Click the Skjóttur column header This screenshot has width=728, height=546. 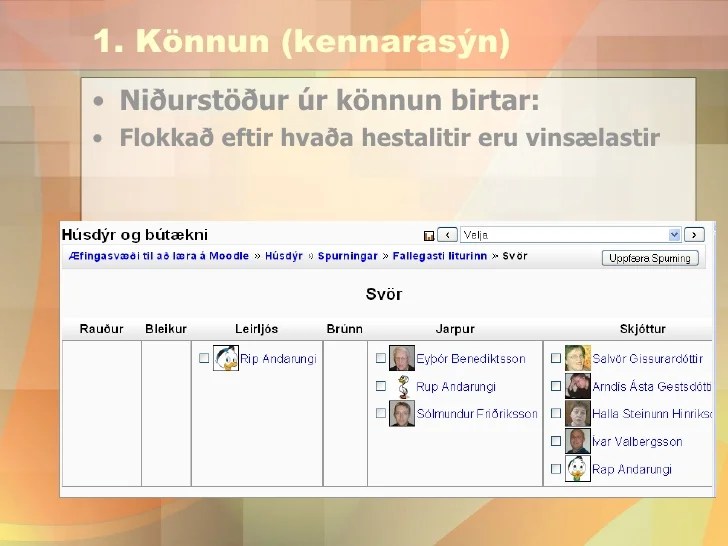pos(643,329)
